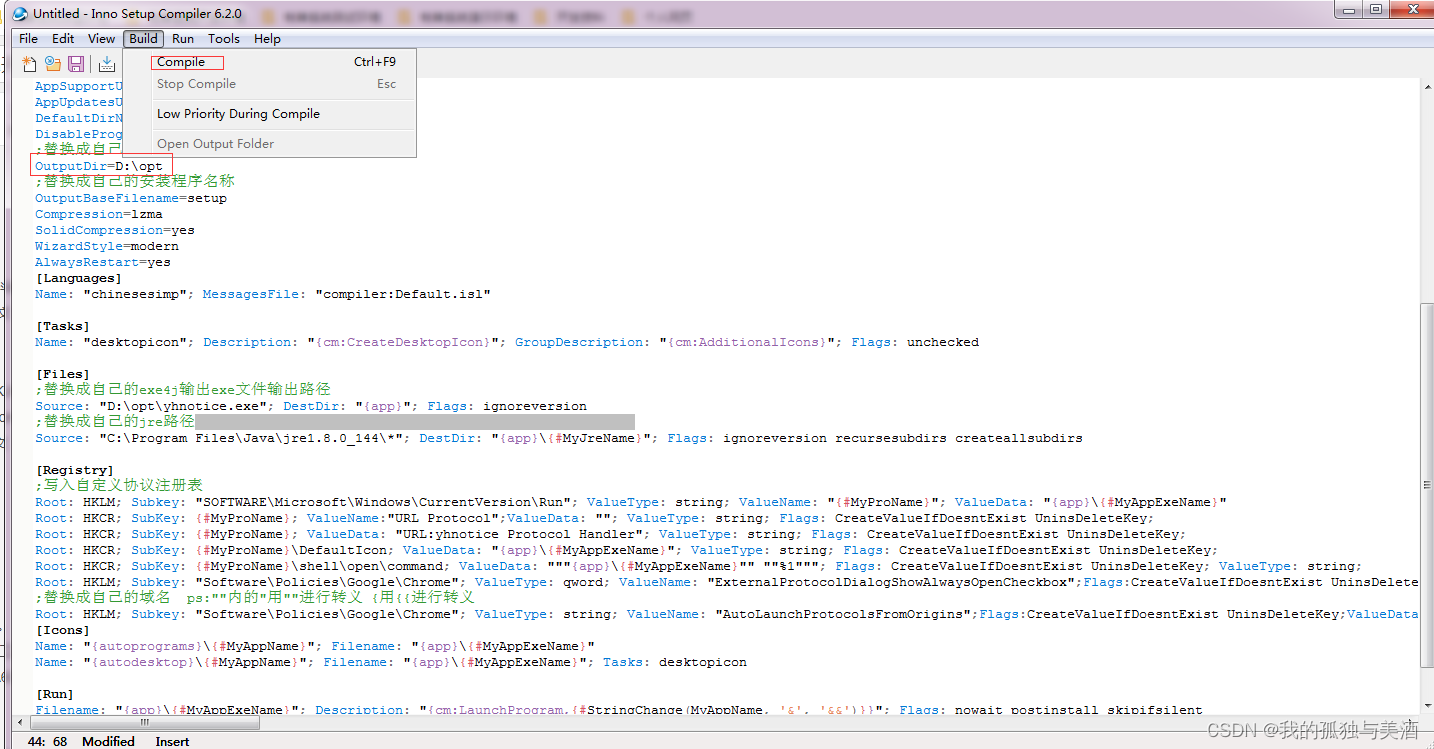
Task: Click the New script toolbar icon
Action: pos(29,64)
